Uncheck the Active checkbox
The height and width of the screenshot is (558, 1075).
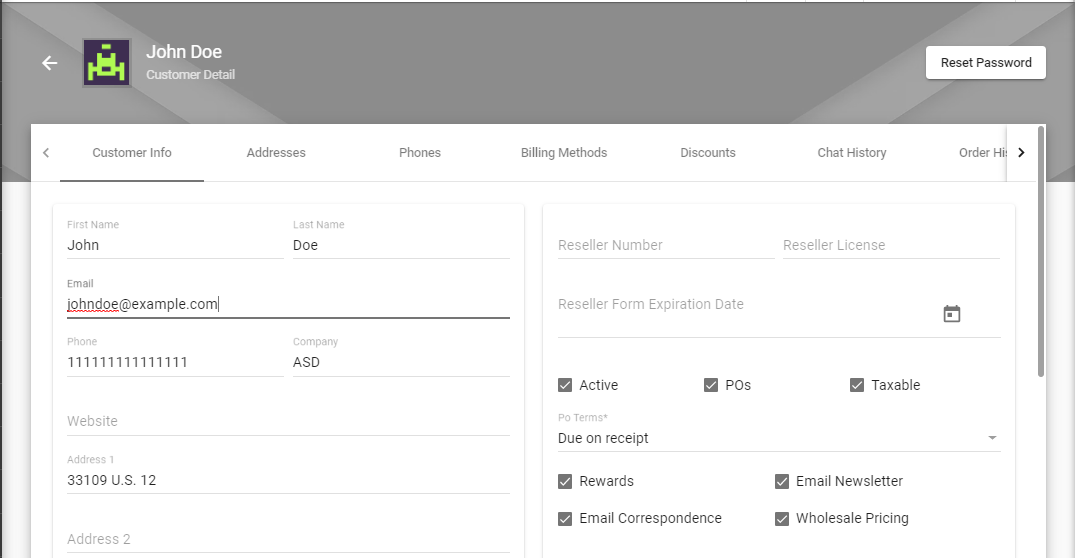(565, 385)
